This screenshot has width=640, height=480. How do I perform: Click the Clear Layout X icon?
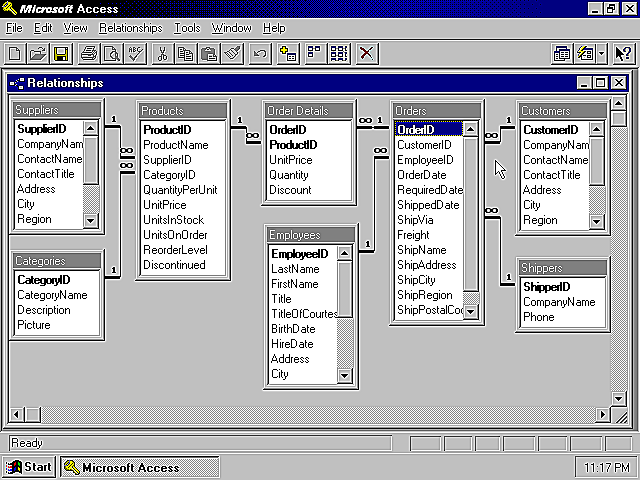pos(367,54)
